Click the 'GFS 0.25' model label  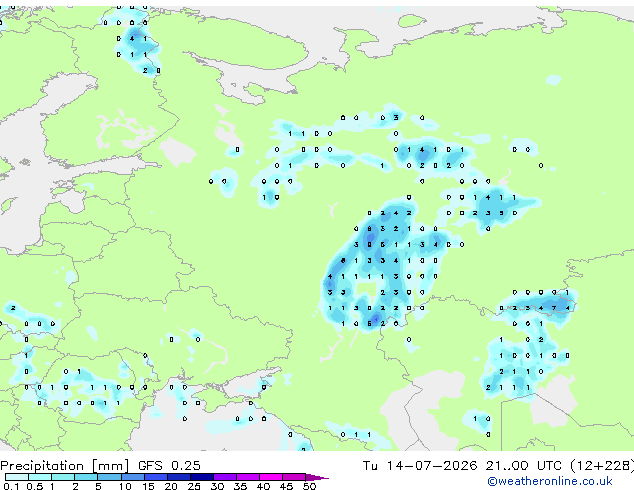pyautogui.click(x=169, y=465)
